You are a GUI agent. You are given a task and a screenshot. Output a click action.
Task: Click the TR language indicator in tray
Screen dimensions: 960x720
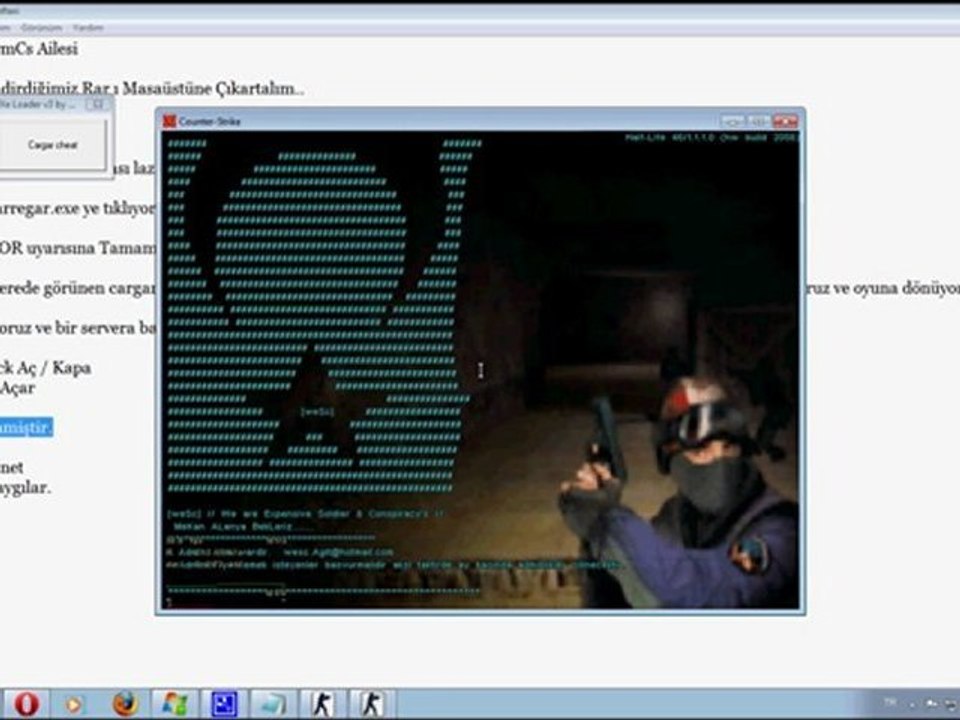[890, 702]
